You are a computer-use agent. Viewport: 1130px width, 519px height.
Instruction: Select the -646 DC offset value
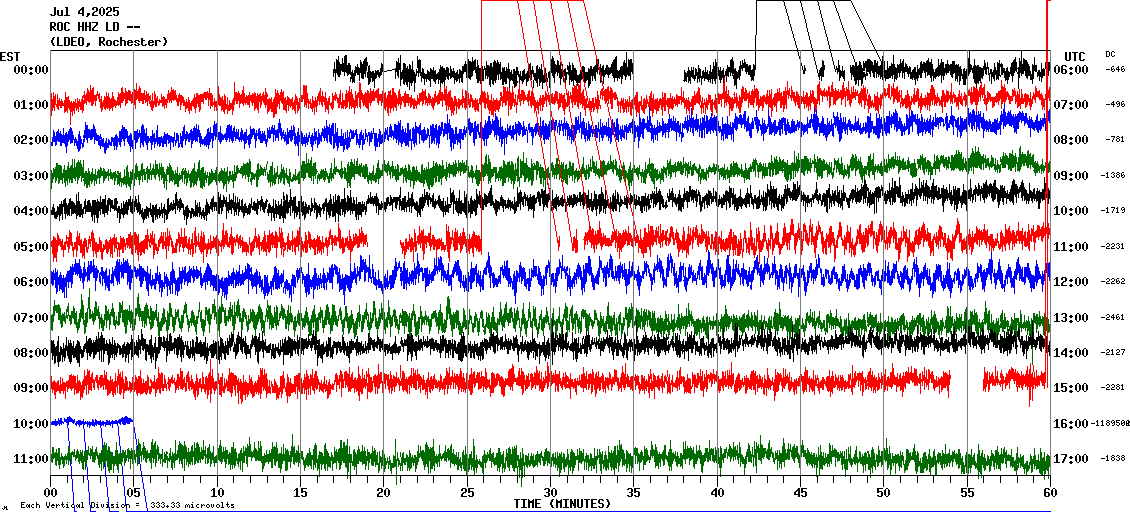pos(1115,70)
